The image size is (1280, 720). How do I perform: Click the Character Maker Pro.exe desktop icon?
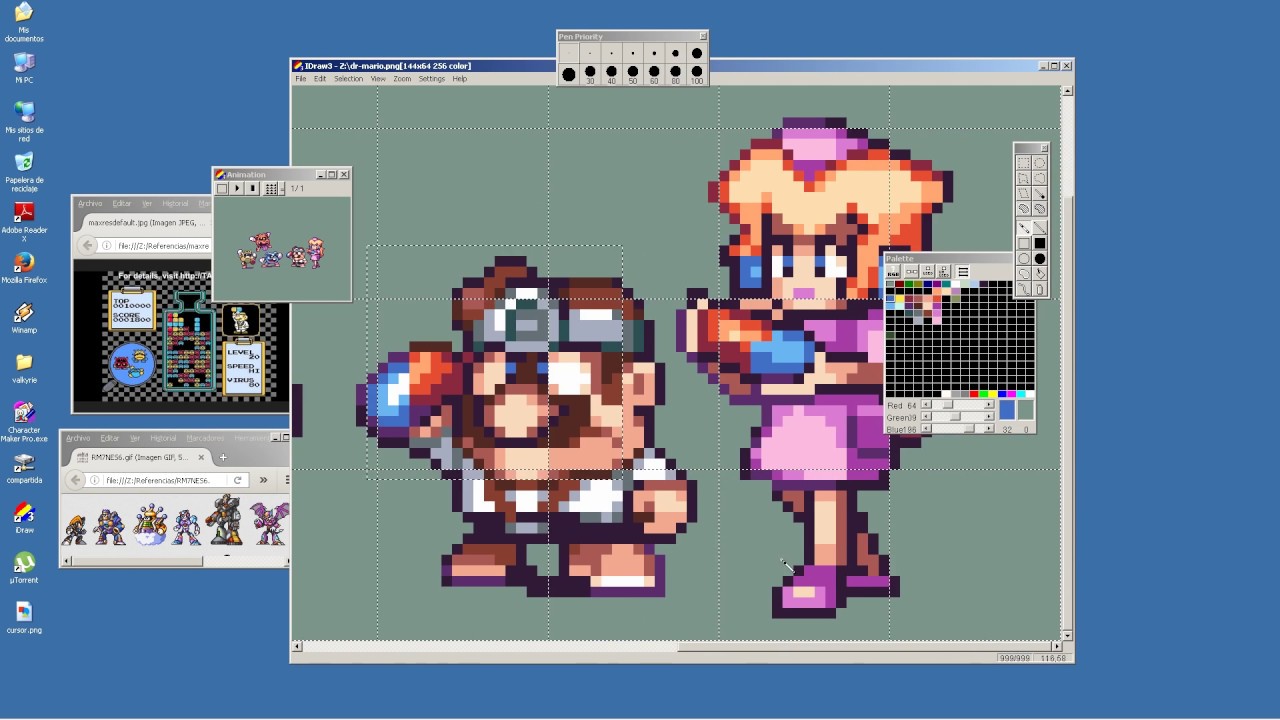[24, 421]
